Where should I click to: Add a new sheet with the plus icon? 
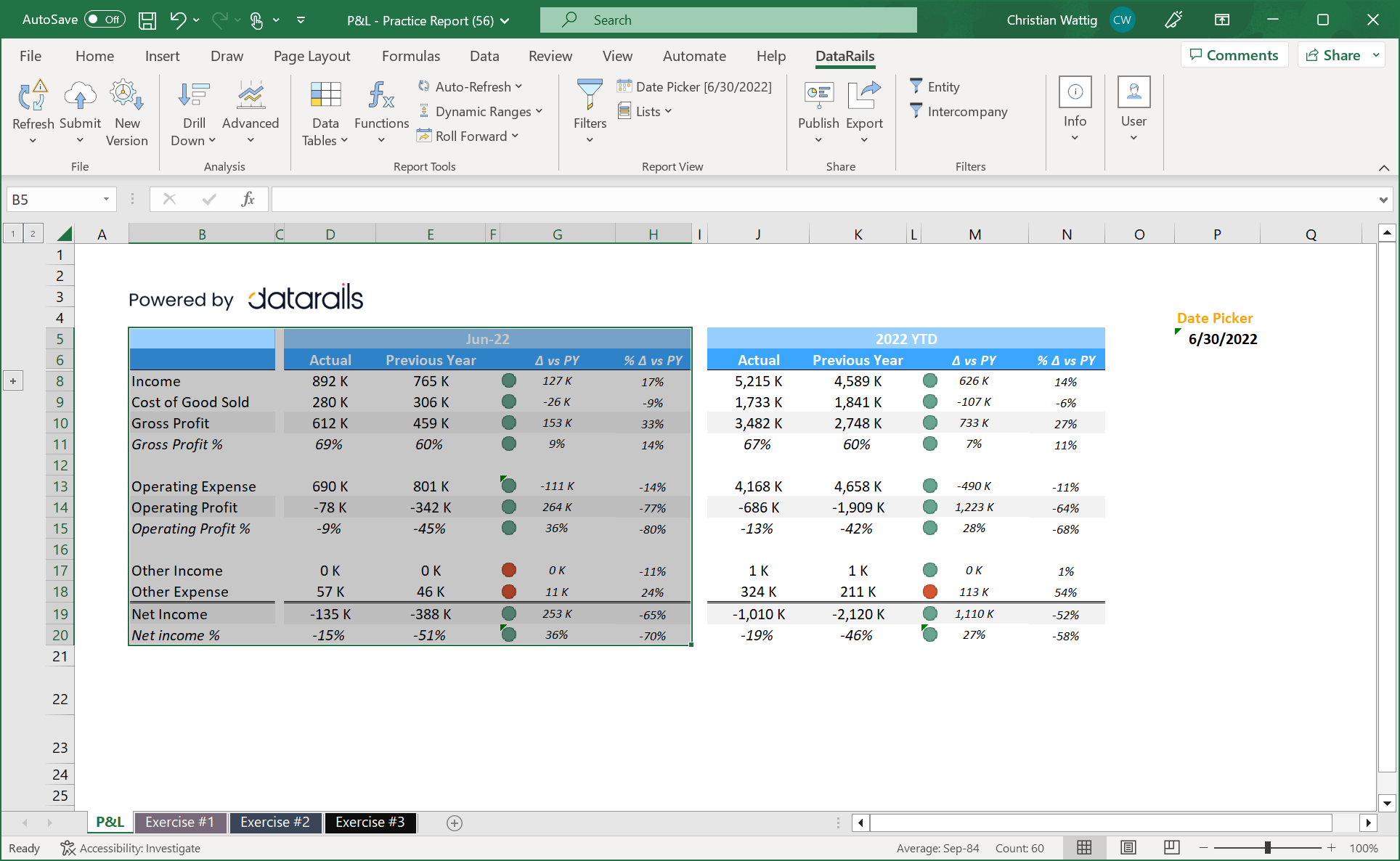[455, 823]
